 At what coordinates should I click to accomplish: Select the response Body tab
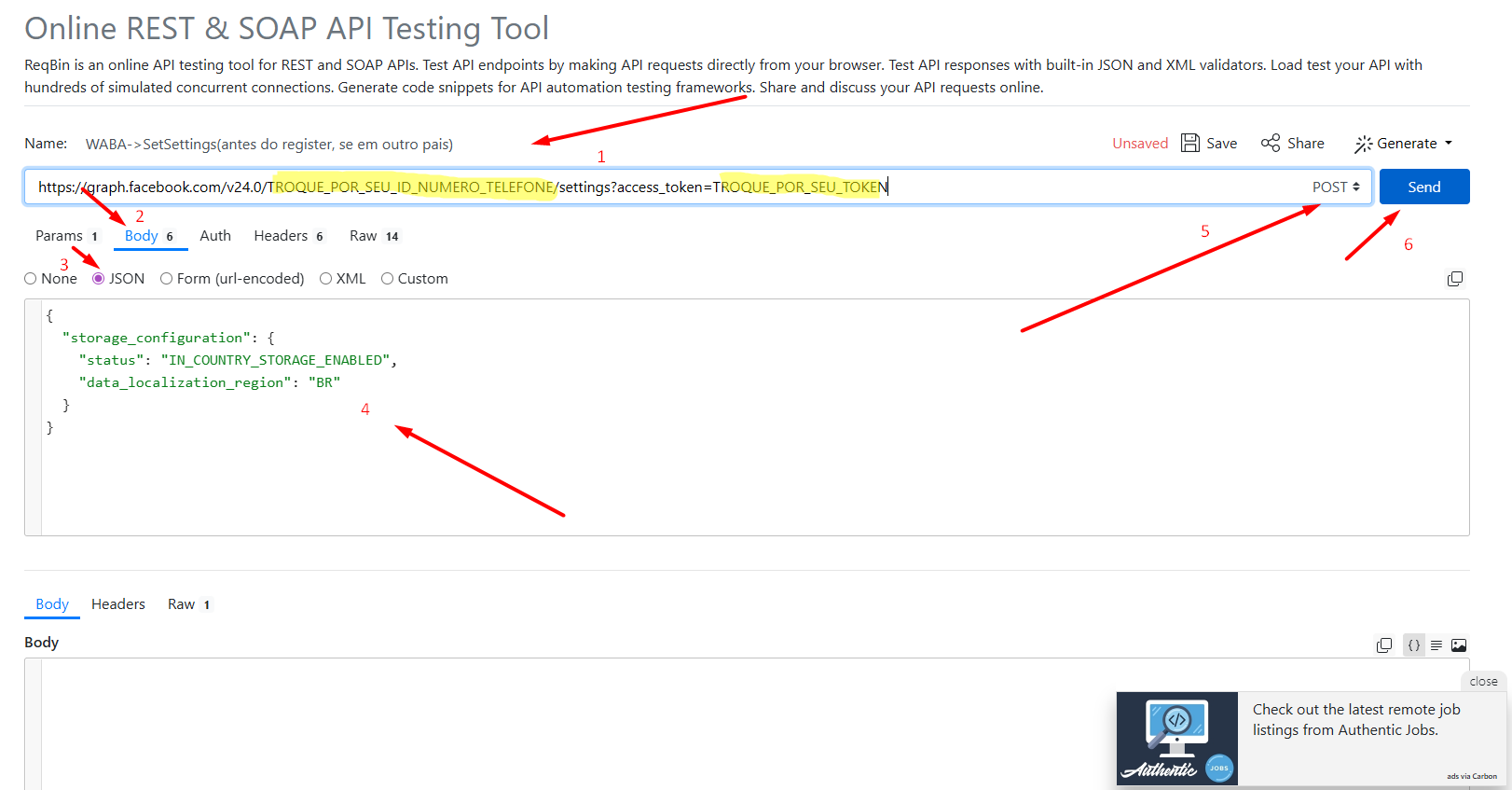52,604
